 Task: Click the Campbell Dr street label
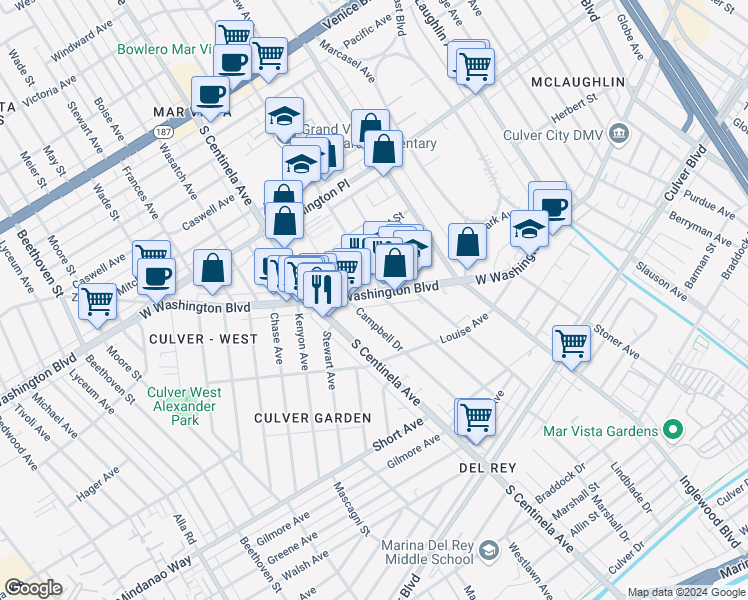[379, 329]
